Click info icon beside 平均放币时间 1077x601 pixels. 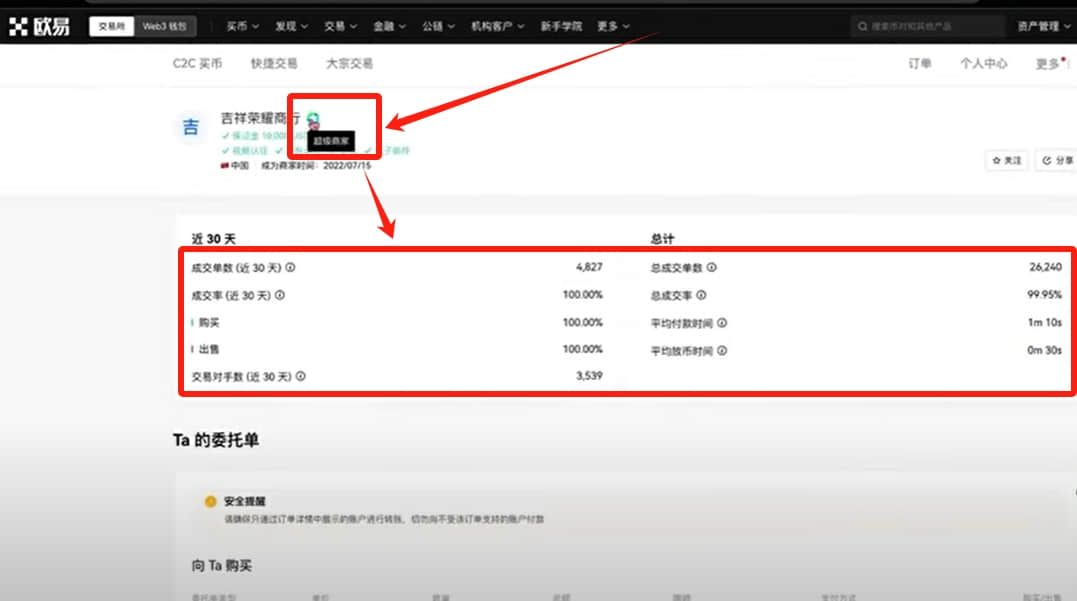722,350
